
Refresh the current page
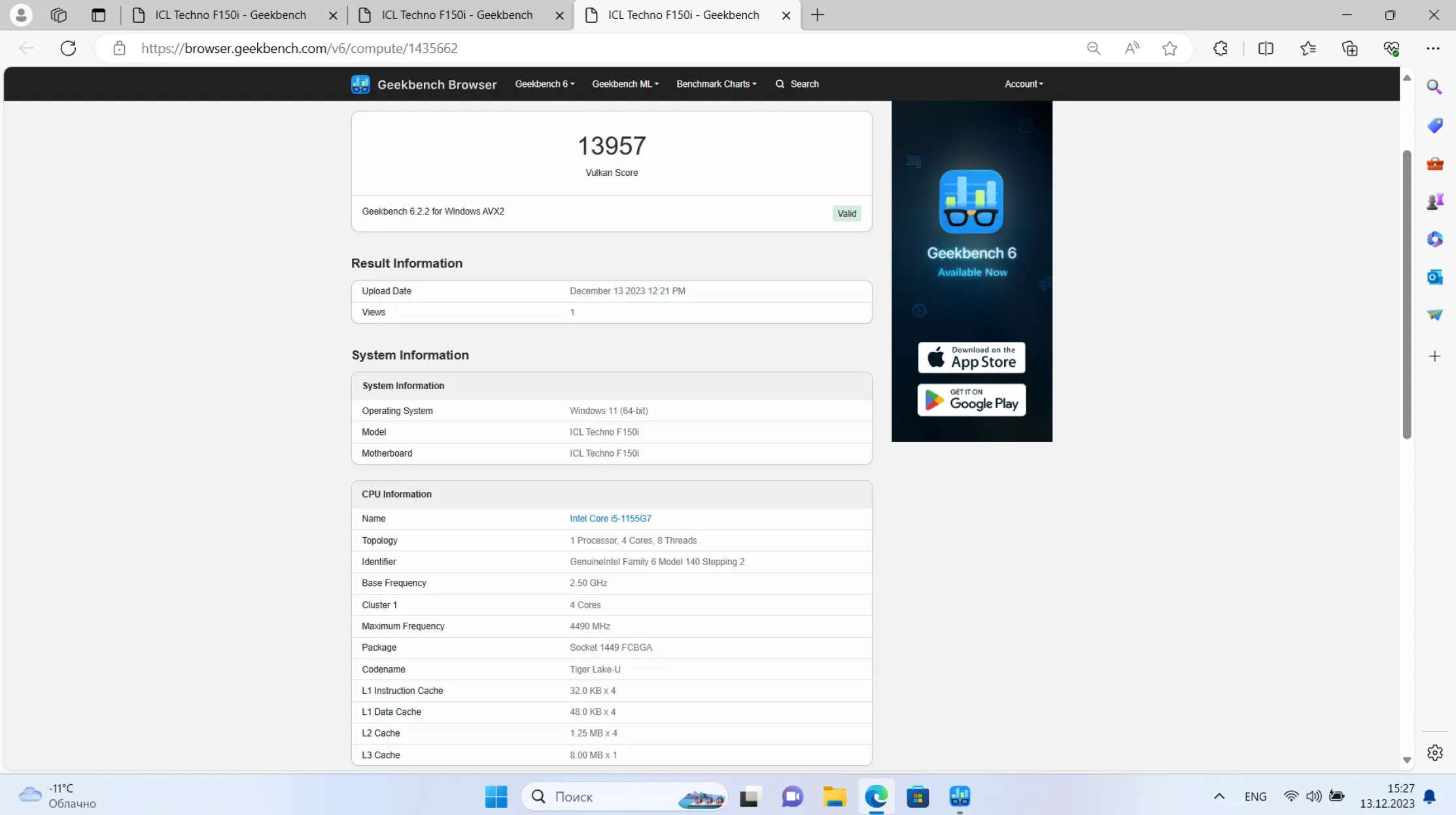68,48
